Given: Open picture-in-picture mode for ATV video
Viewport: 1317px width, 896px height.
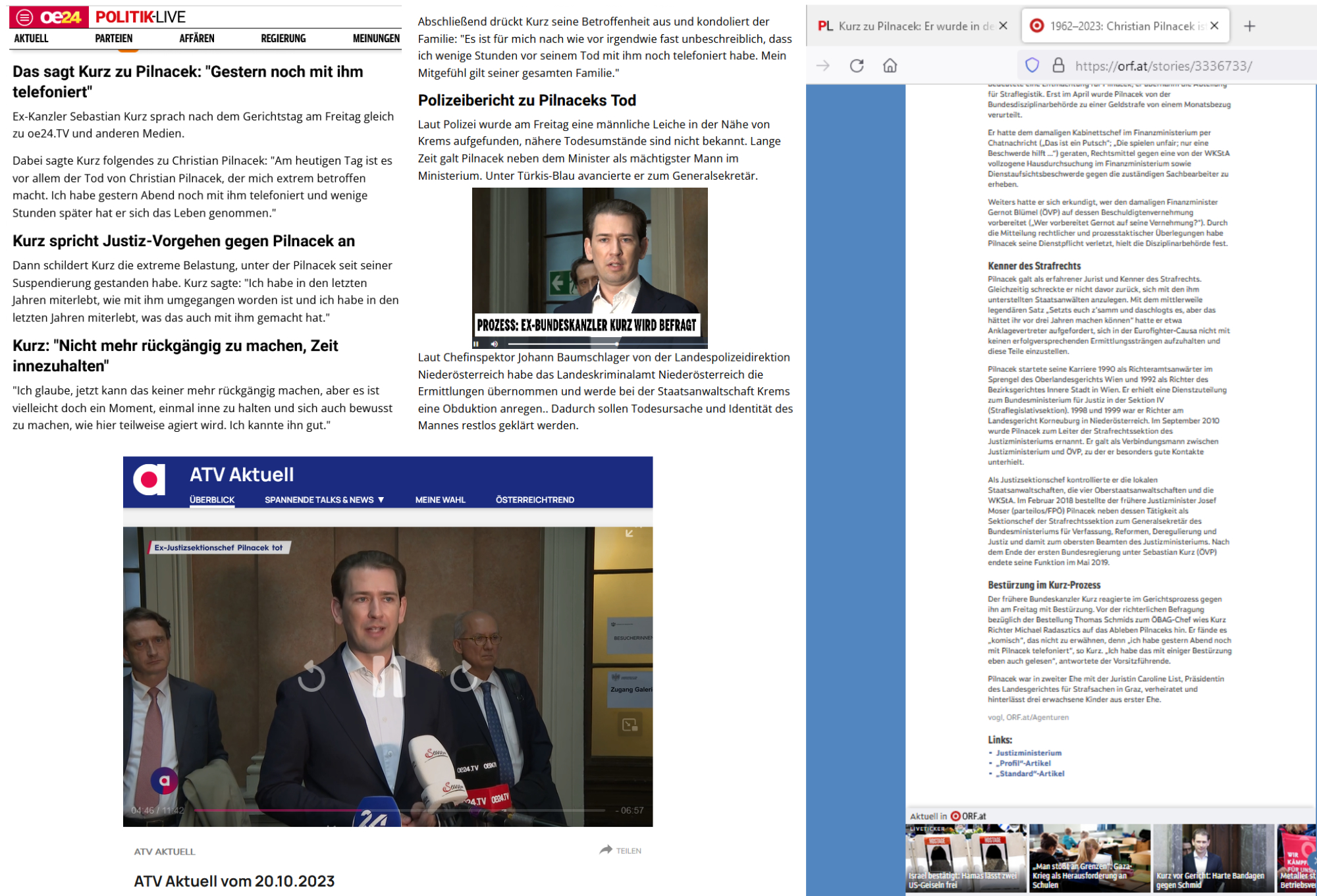Looking at the screenshot, I should [630, 725].
